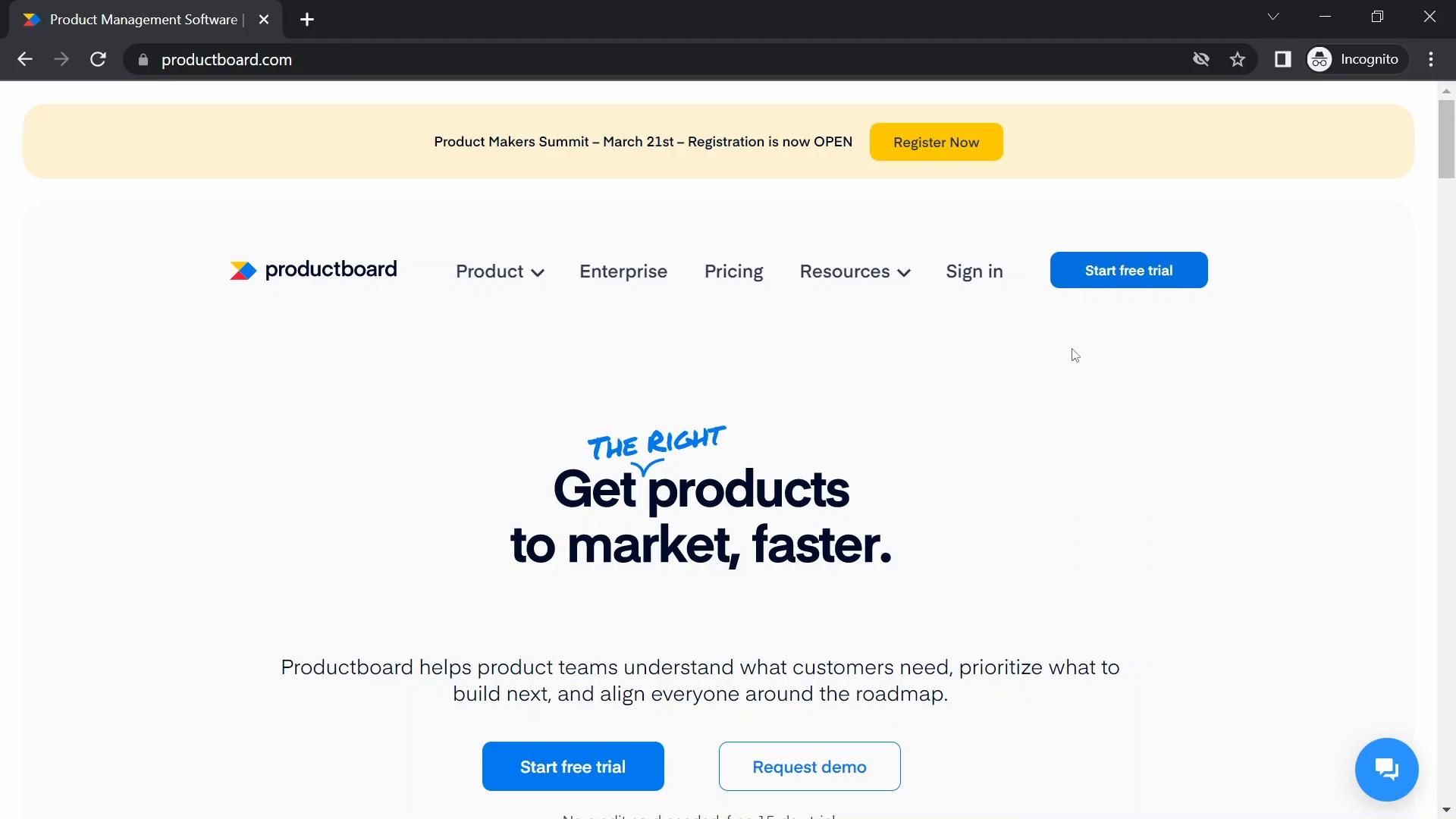The height and width of the screenshot is (819, 1456).
Task: Click the Sign in button
Action: pos(975,271)
